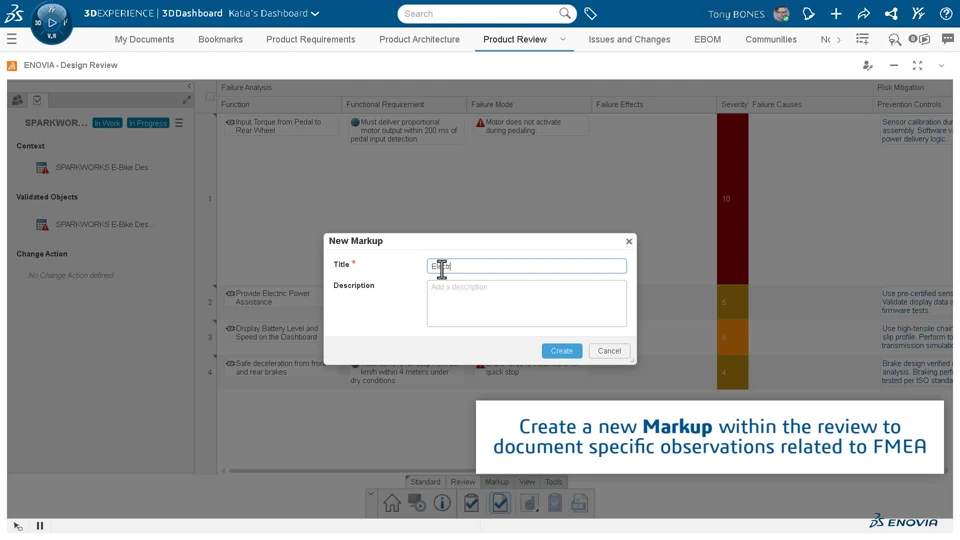The image size is (960, 540).
Task: Click the markup Title input field
Action: pos(527,266)
